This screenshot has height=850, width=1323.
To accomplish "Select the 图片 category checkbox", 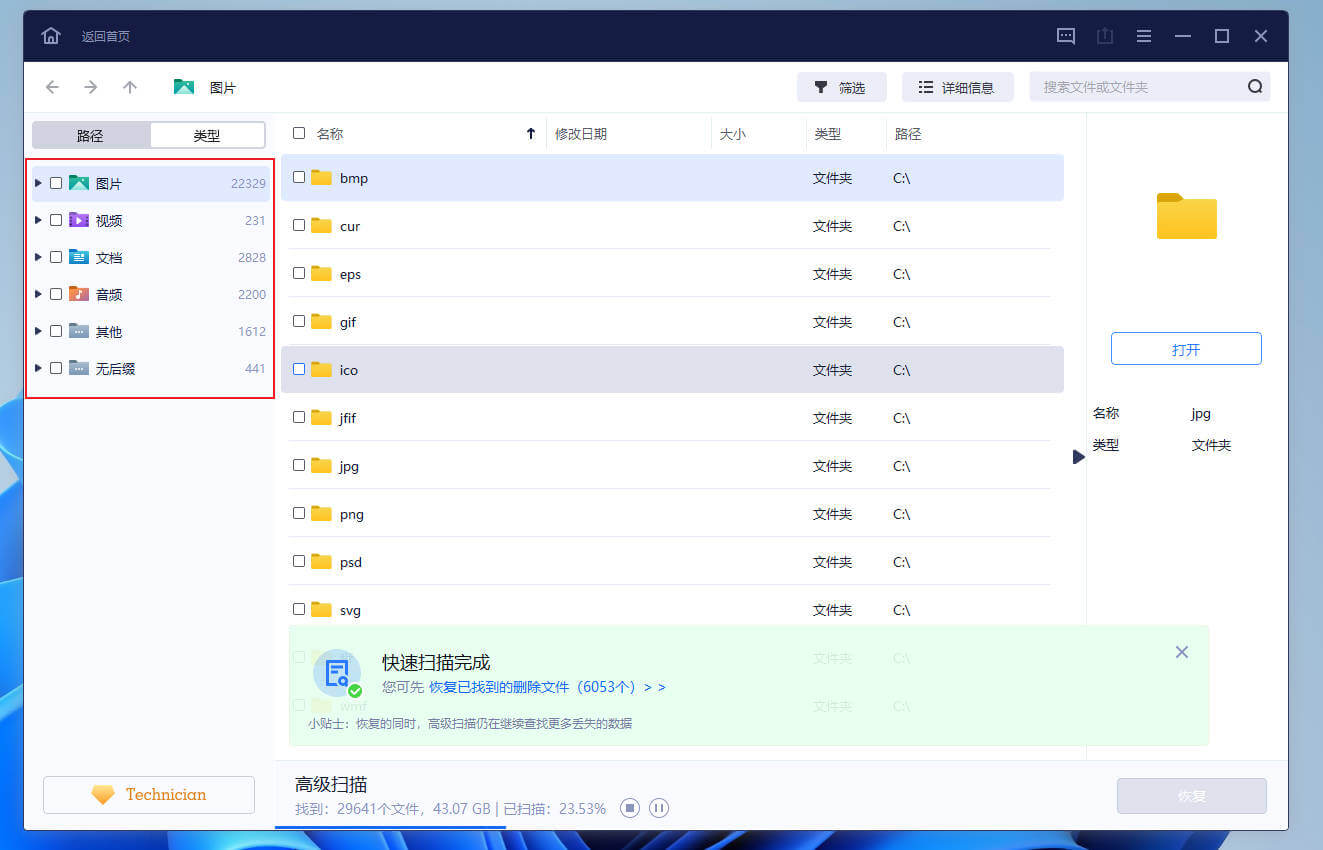I will [56, 183].
